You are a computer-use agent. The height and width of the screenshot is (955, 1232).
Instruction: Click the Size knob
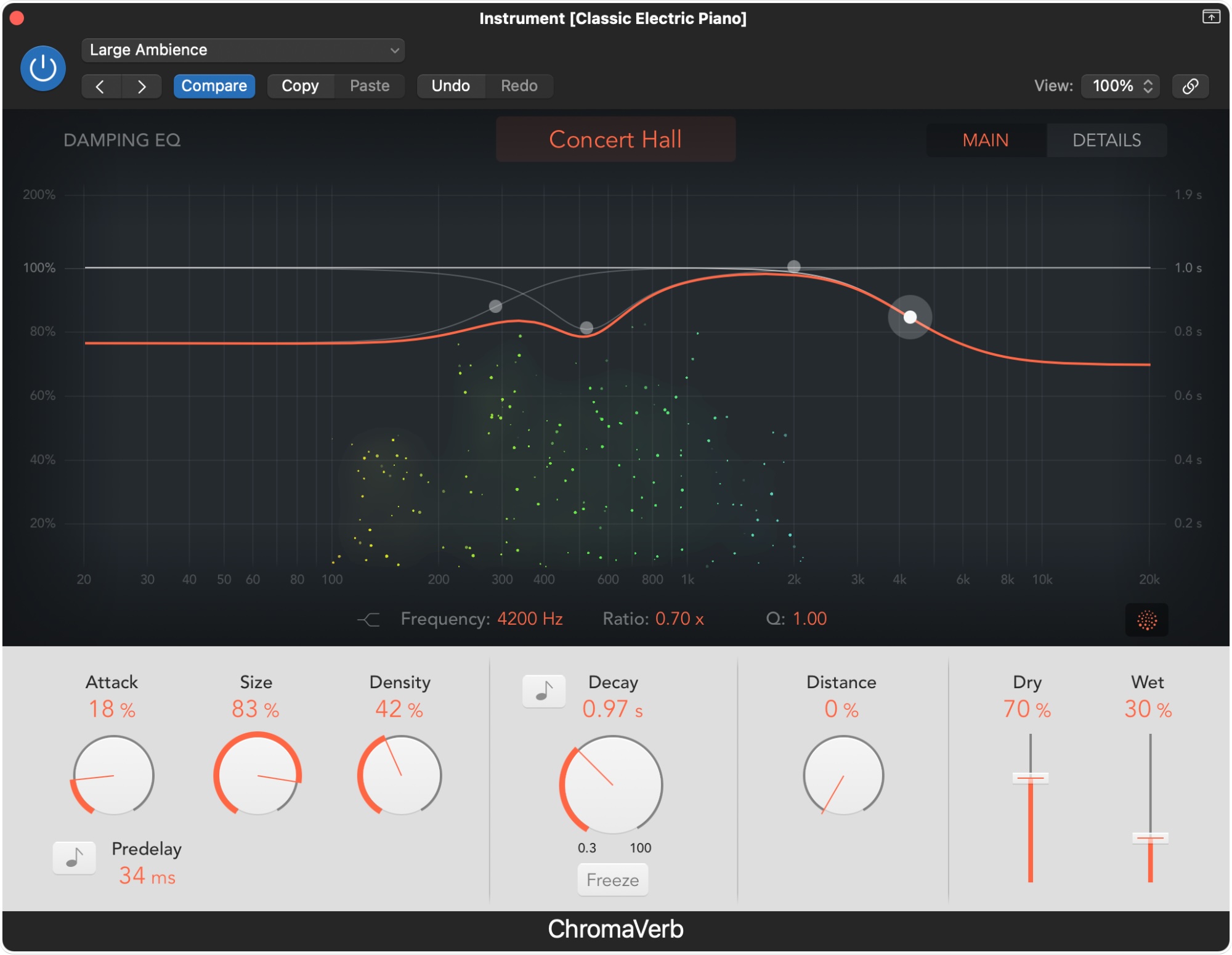(257, 774)
